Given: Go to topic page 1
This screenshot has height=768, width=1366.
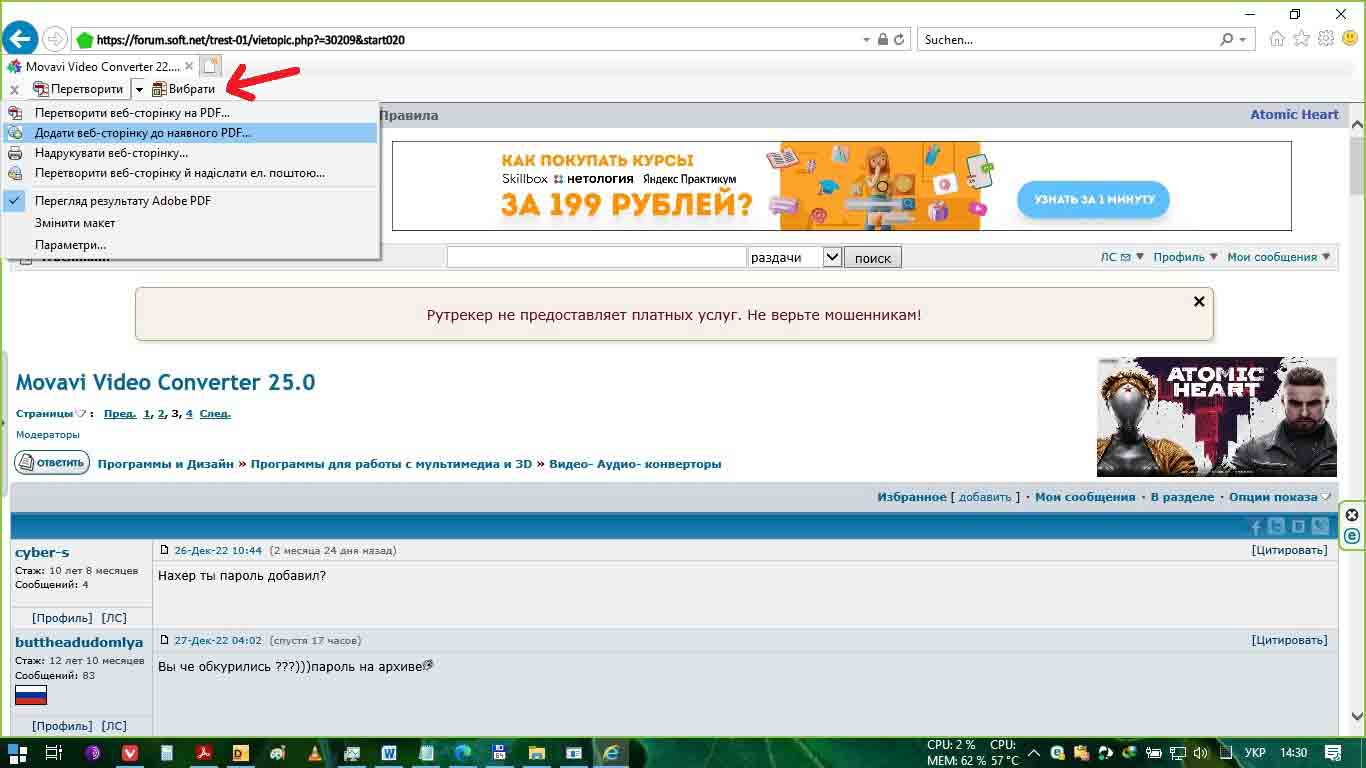Looking at the screenshot, I should click(x=146, y=414).
